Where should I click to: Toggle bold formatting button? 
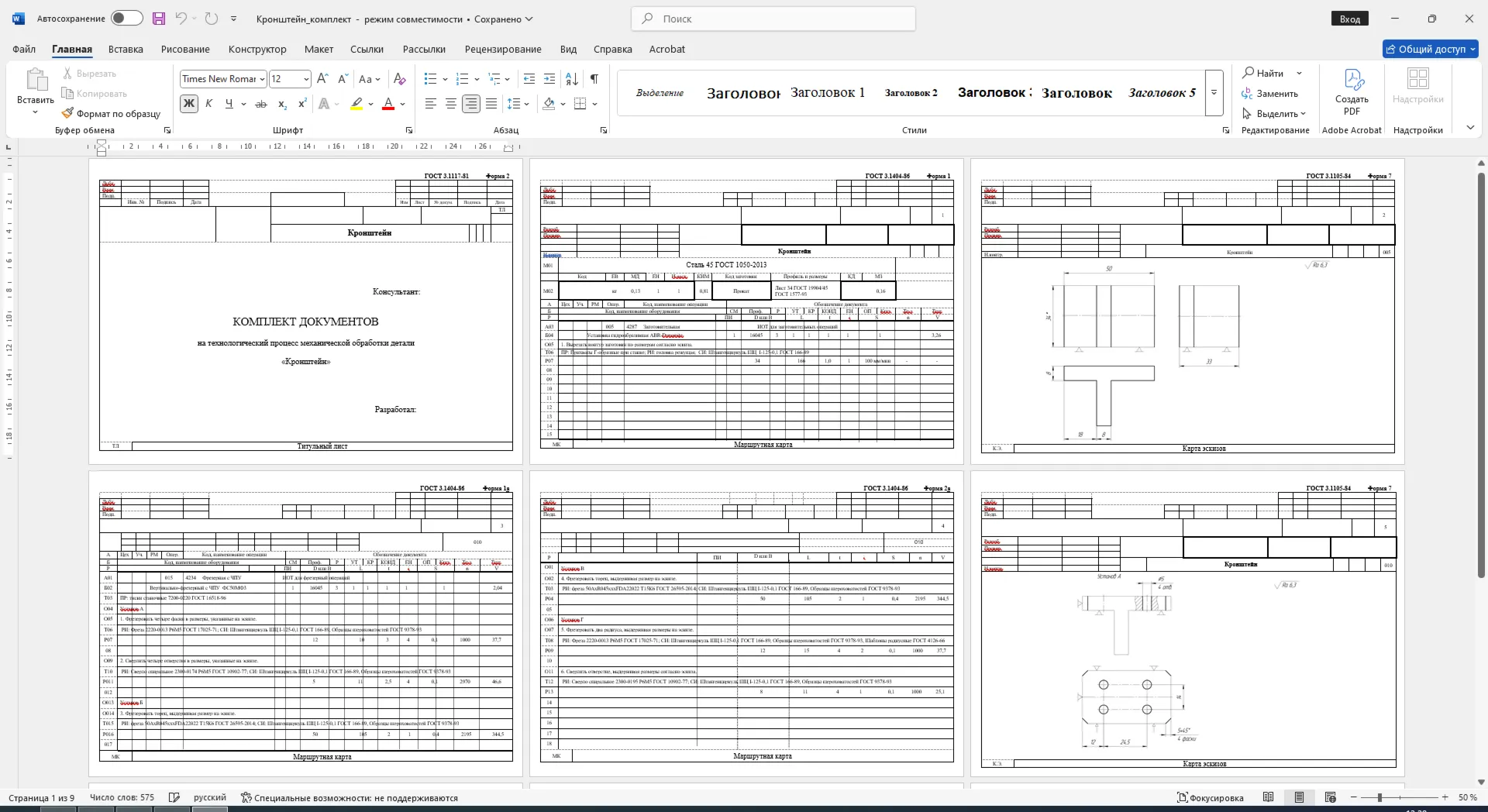pos(188,104)
